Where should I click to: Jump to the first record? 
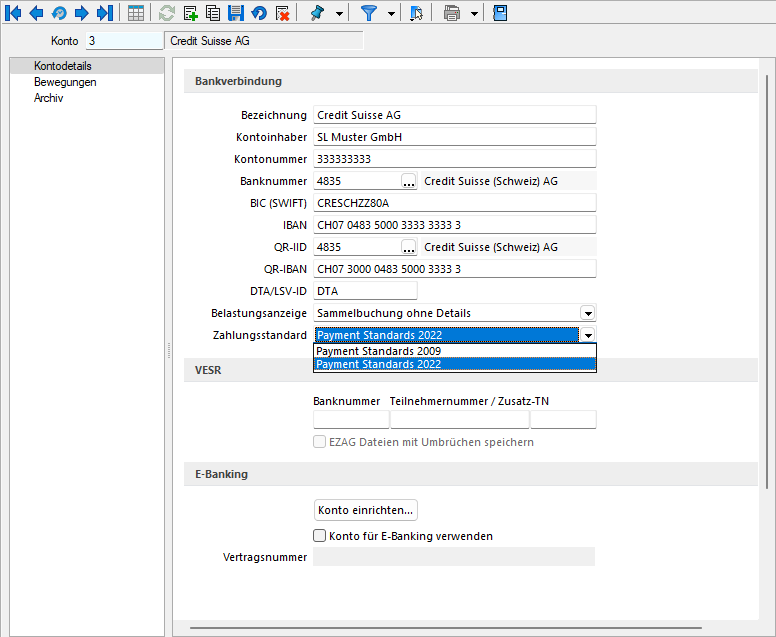pos(13,13)
